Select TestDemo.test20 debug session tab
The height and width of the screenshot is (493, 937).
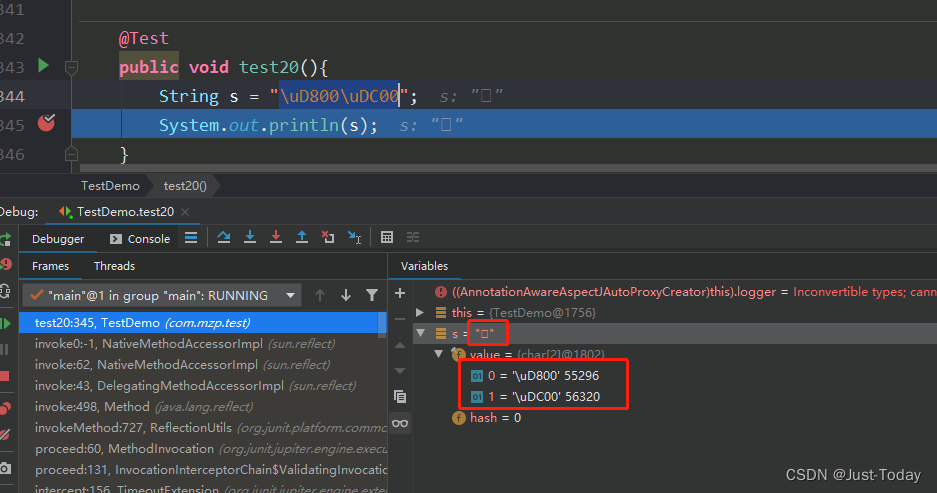(x=119, y=212)
